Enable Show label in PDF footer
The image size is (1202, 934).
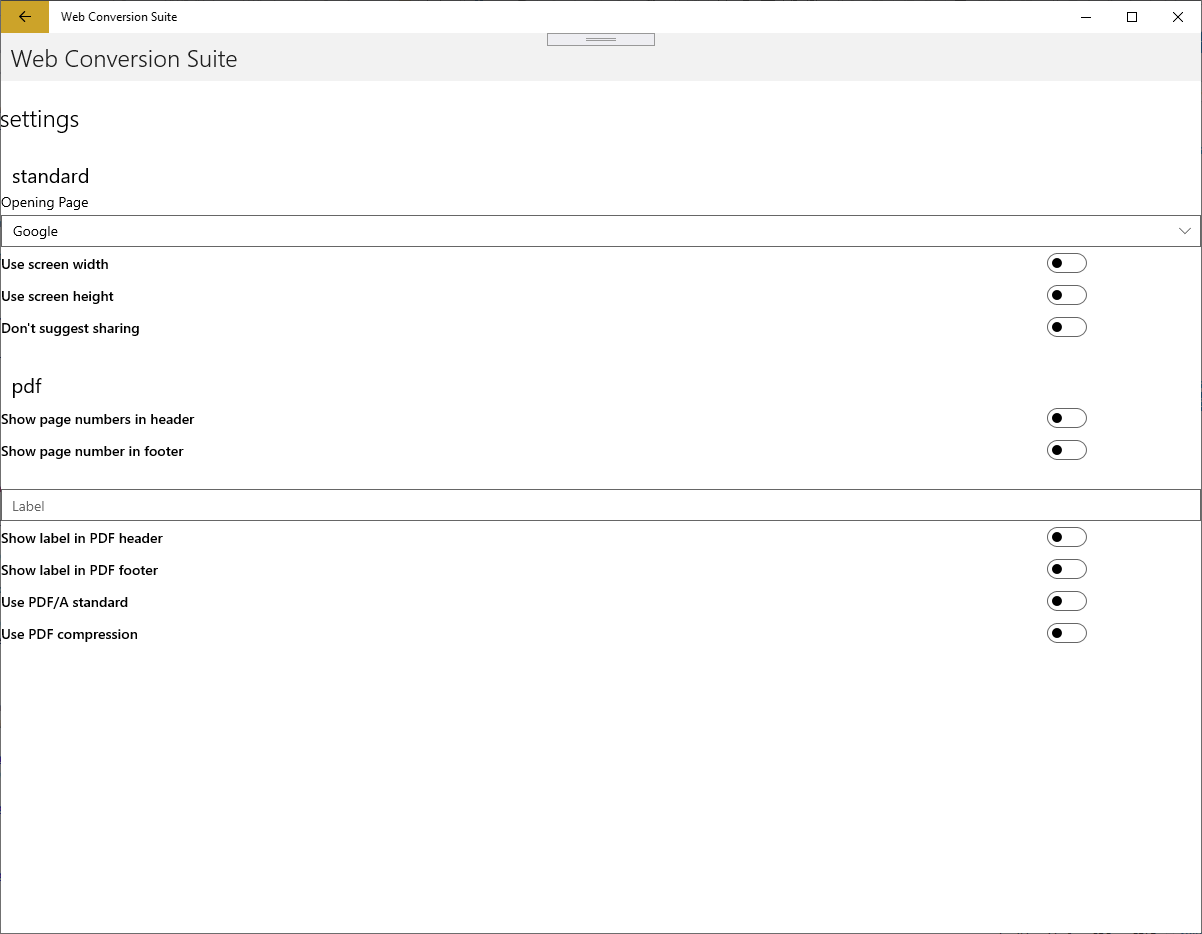pyautogui.click(x=1066, y=570)
